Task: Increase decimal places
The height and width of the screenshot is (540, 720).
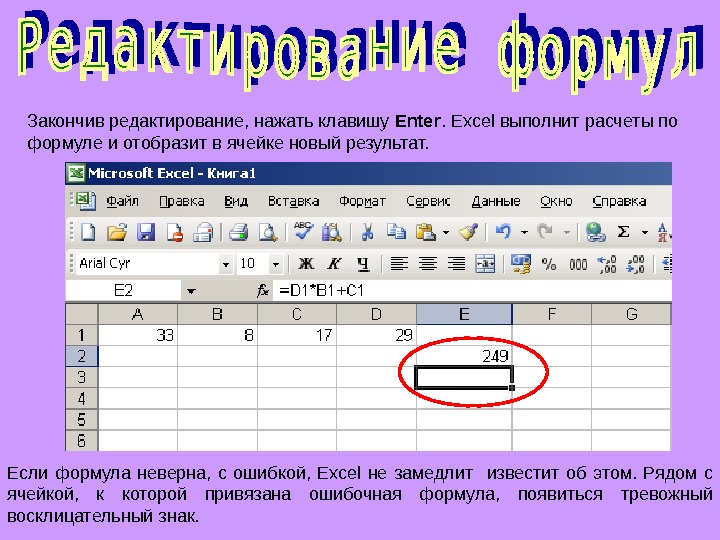Action: point(607,264)
